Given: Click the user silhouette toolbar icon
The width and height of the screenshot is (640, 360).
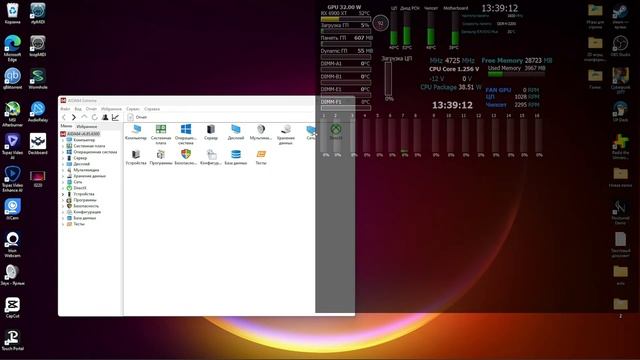Looking at the screenshot, I should (105, 118).
